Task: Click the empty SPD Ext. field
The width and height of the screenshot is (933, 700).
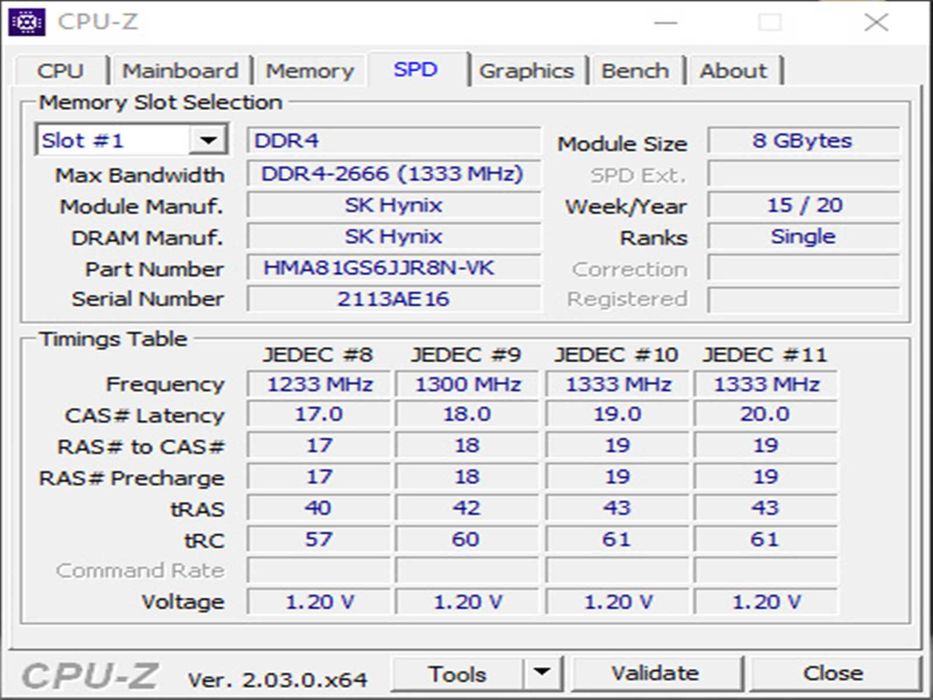Action: [803, 173]
